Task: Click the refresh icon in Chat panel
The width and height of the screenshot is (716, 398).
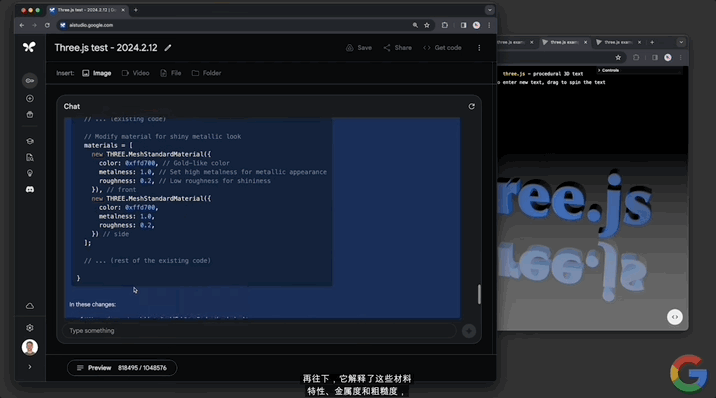Action: click(472, 106)
